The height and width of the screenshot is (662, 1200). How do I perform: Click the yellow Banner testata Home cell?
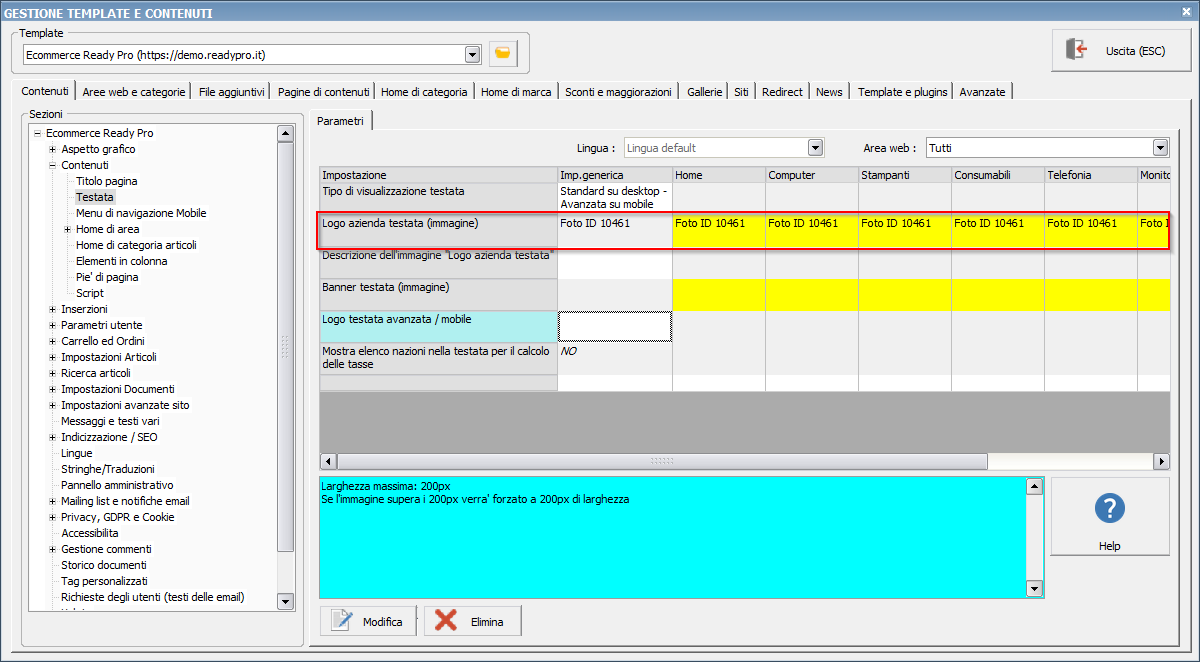point(718,294)
